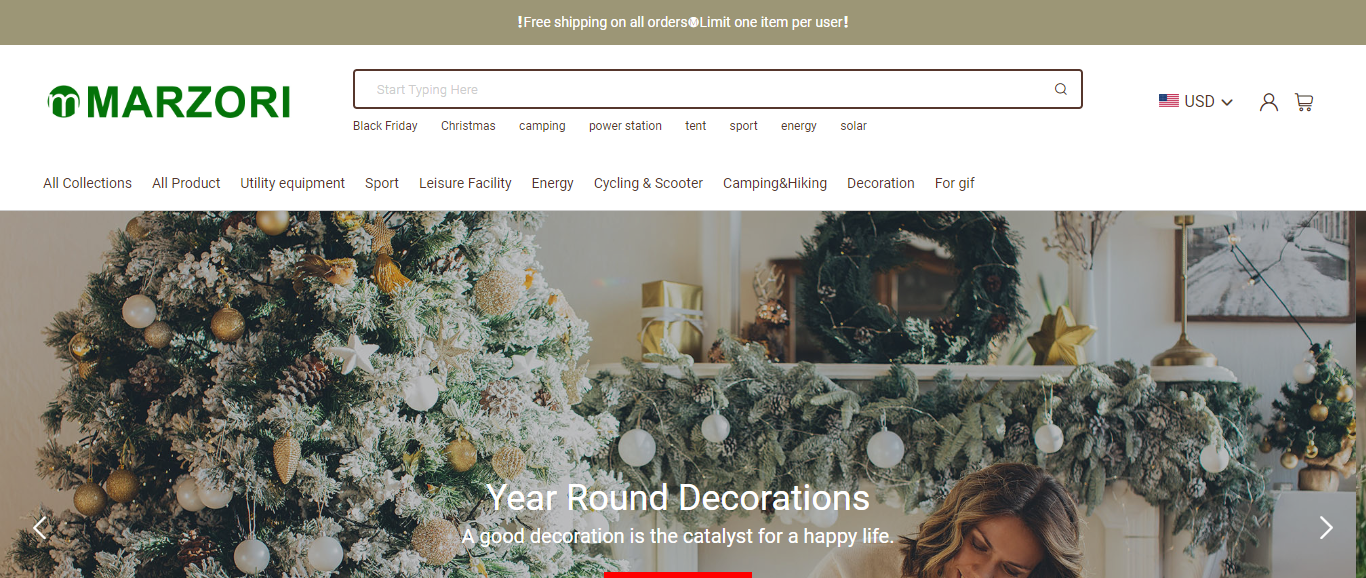The width and height of the screenshot is (1366, 578).
Task: Select the Cycling & Scooter menu item
Action: click(x=648, y=183)
